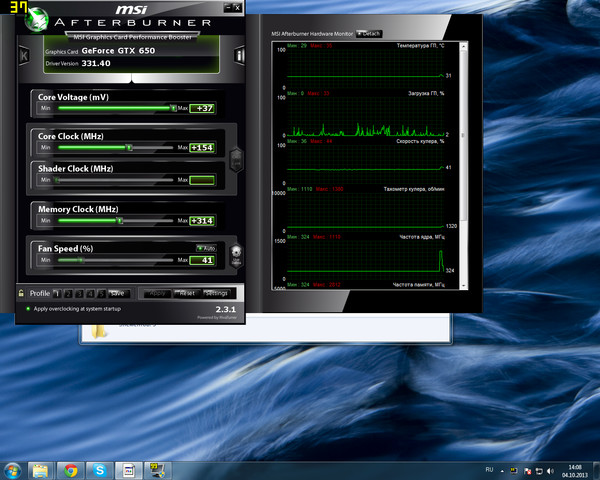
Task: Click the Afterburner jet logo emblem
Action: [x=36, y=20]
